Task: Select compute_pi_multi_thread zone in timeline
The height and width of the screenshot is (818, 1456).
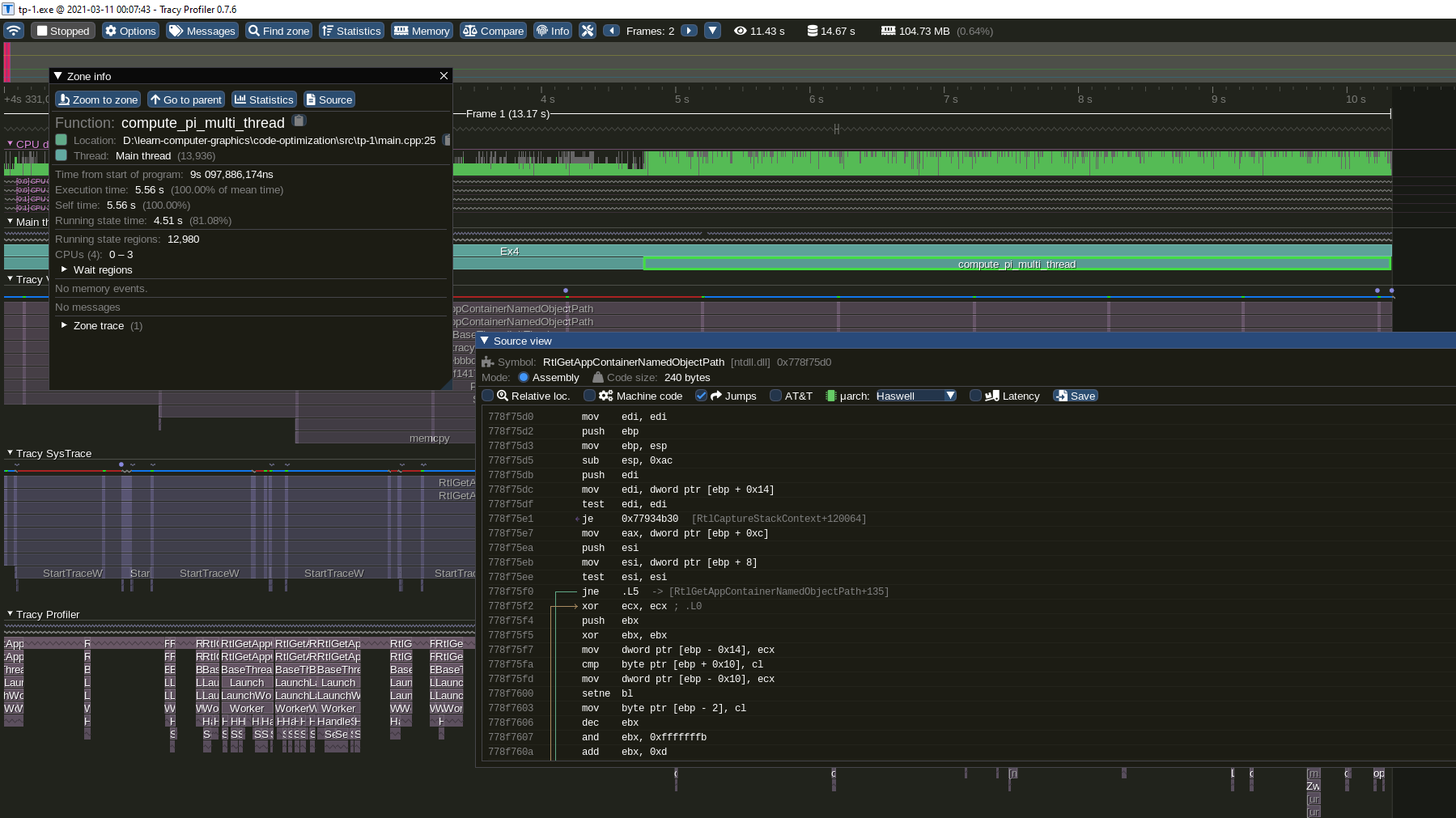Action: pos(1017,264)
